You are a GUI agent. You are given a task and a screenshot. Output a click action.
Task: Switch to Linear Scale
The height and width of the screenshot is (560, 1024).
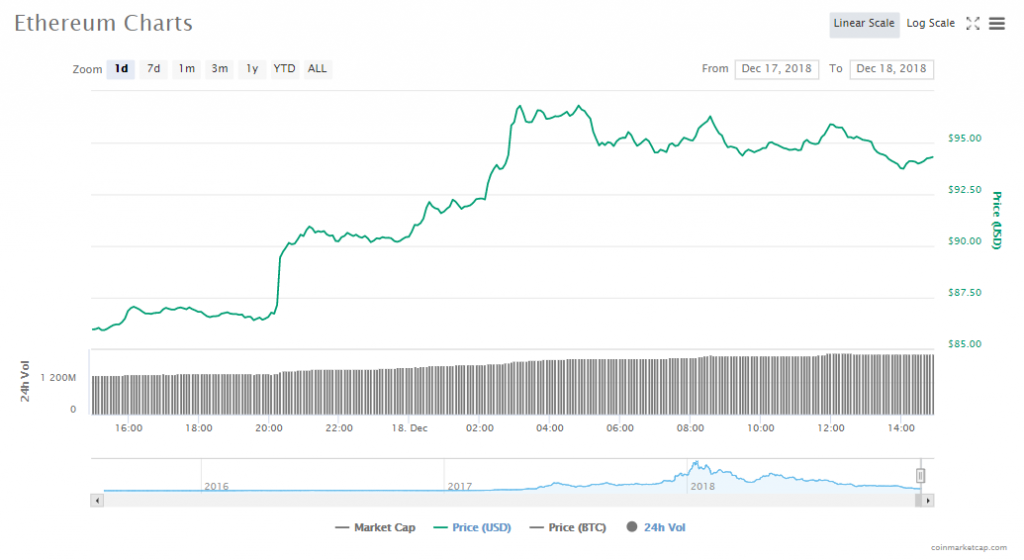click(864, 24)
